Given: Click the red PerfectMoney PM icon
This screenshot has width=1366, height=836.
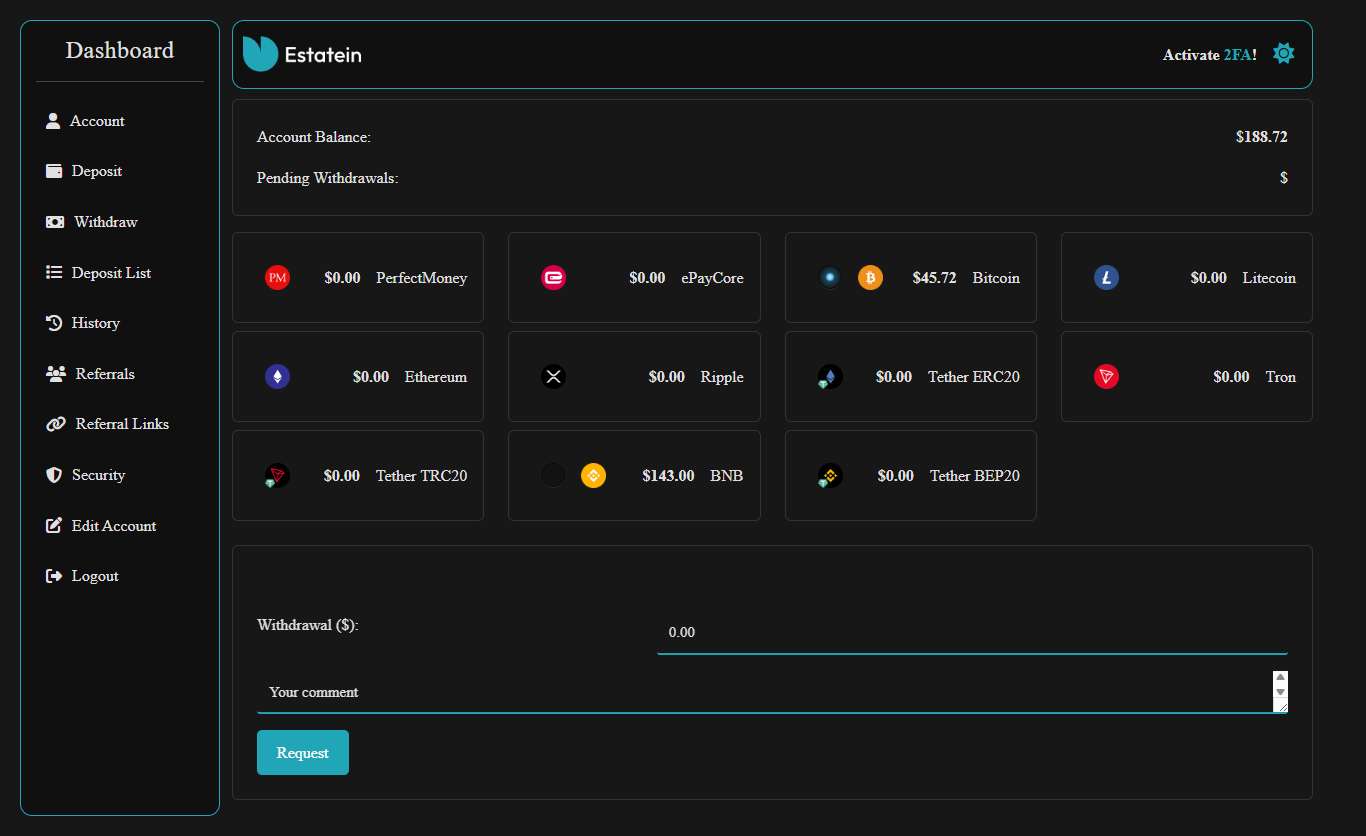Looking at the screenshot, I should click(277, 278).
